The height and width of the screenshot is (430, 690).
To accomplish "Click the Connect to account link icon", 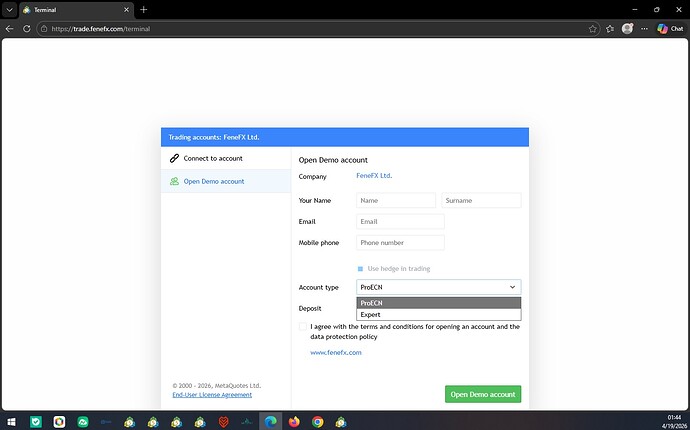I will click(x=174, y=158).
